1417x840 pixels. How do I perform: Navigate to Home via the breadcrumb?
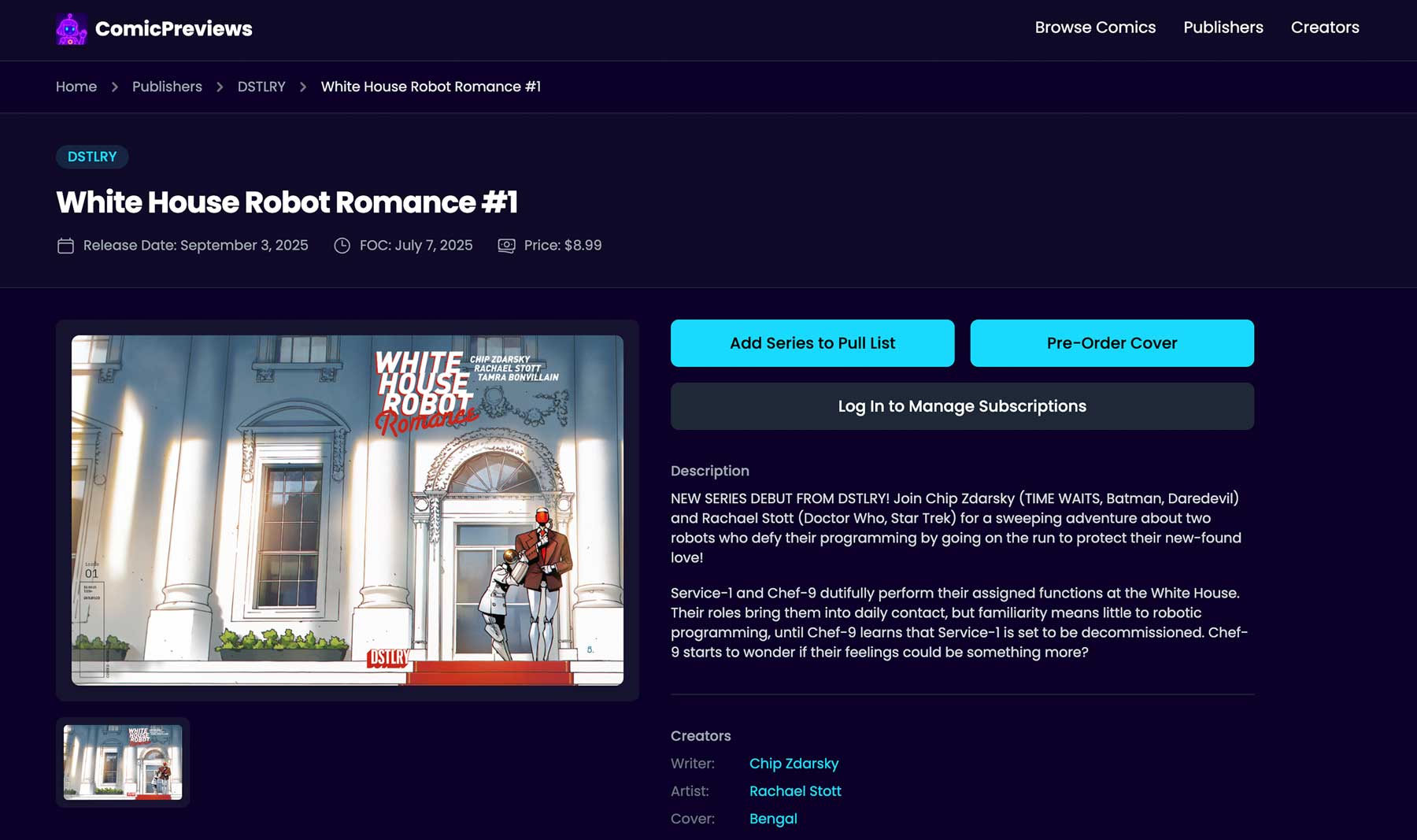(x=76, y=87)
